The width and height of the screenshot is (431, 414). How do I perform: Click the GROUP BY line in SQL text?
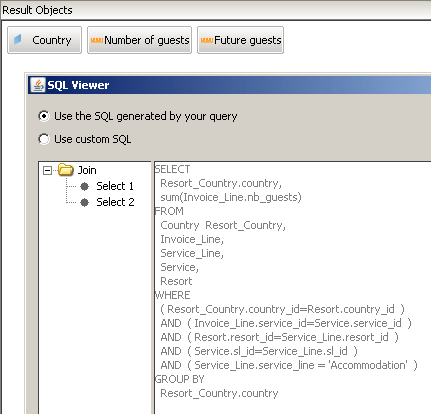click(180, 379)
